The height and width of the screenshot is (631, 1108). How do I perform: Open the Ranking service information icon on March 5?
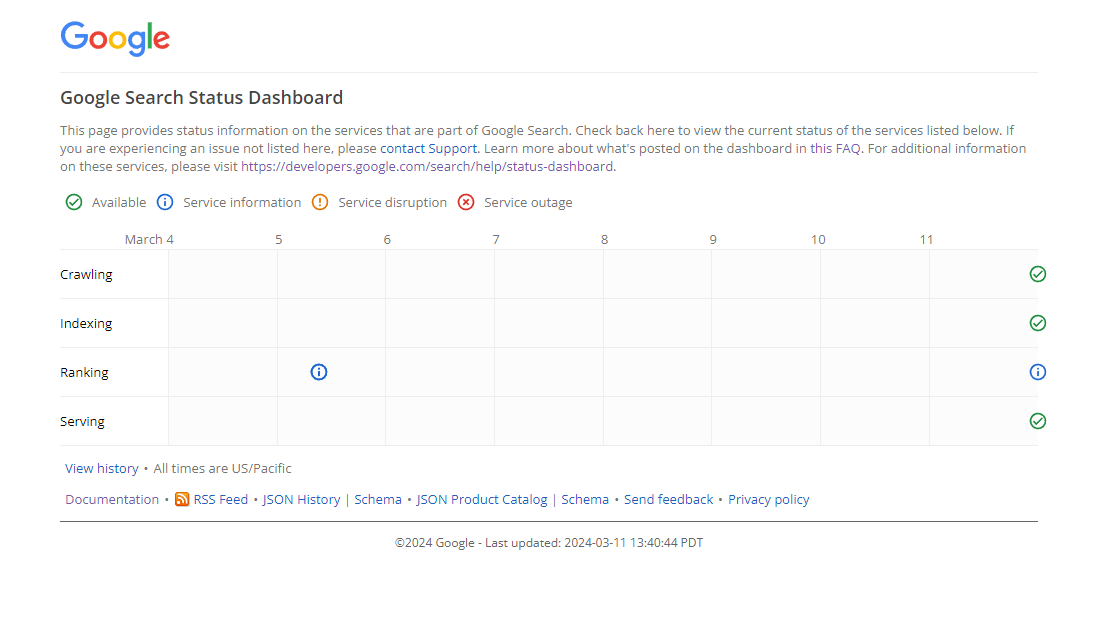coord(319,372)
